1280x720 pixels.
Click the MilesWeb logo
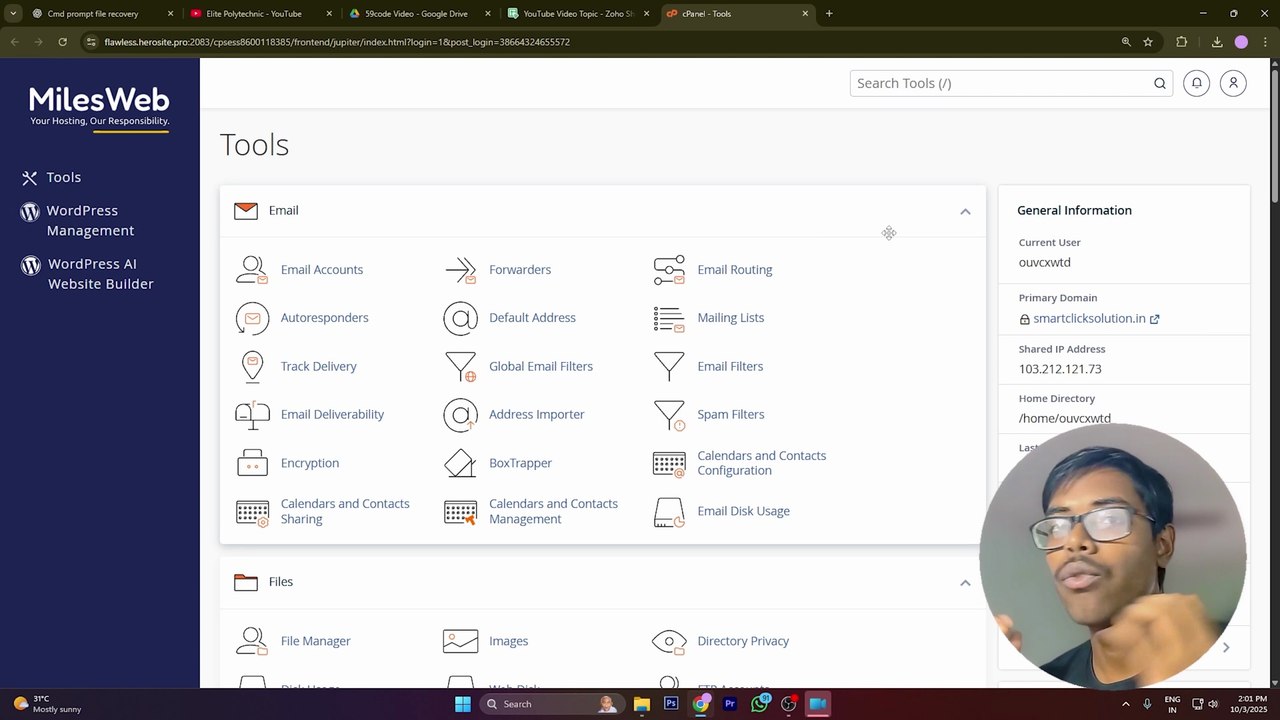tap(100, 107)
